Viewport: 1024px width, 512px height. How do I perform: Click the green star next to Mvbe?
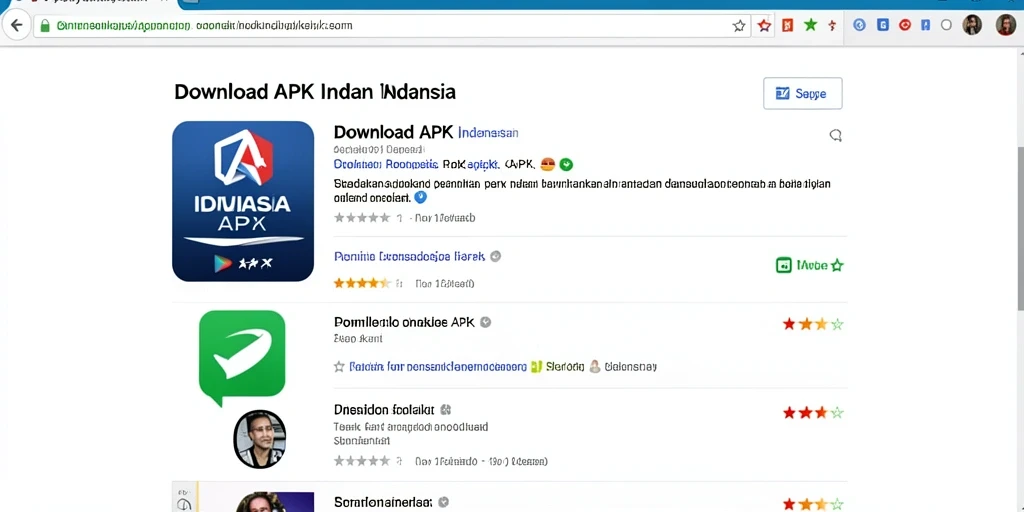pos(837,265)
